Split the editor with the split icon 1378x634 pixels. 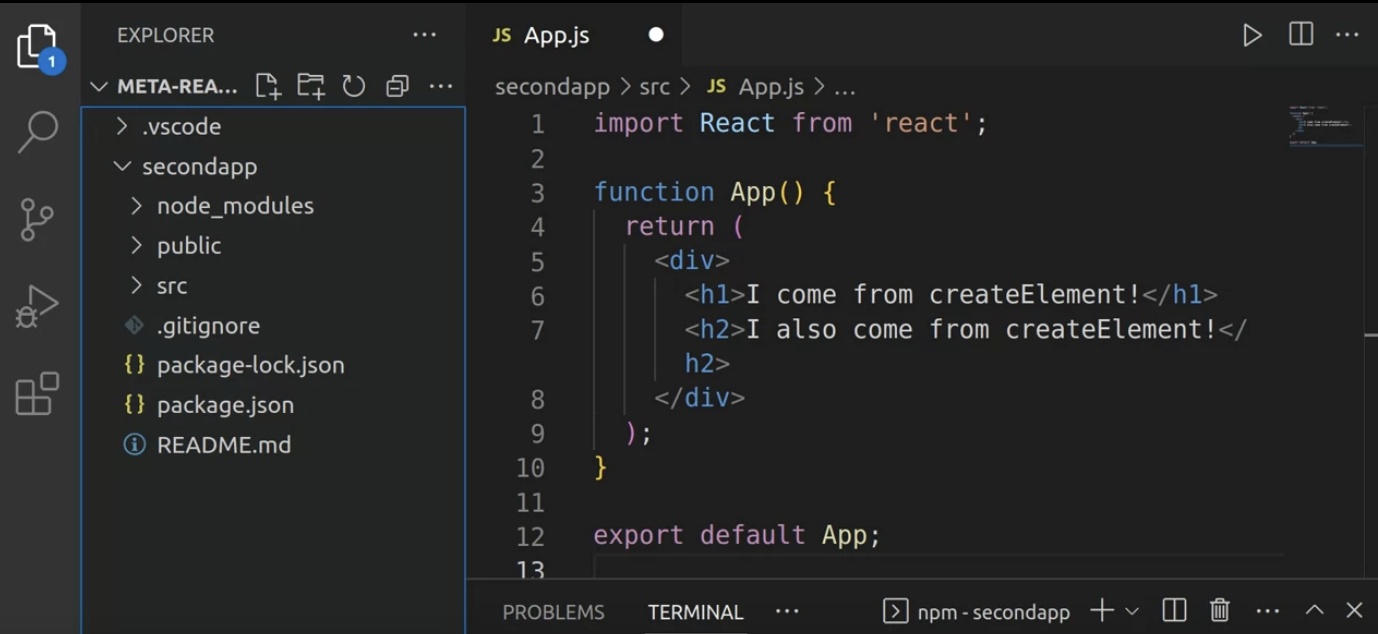tap(1300, 35)
